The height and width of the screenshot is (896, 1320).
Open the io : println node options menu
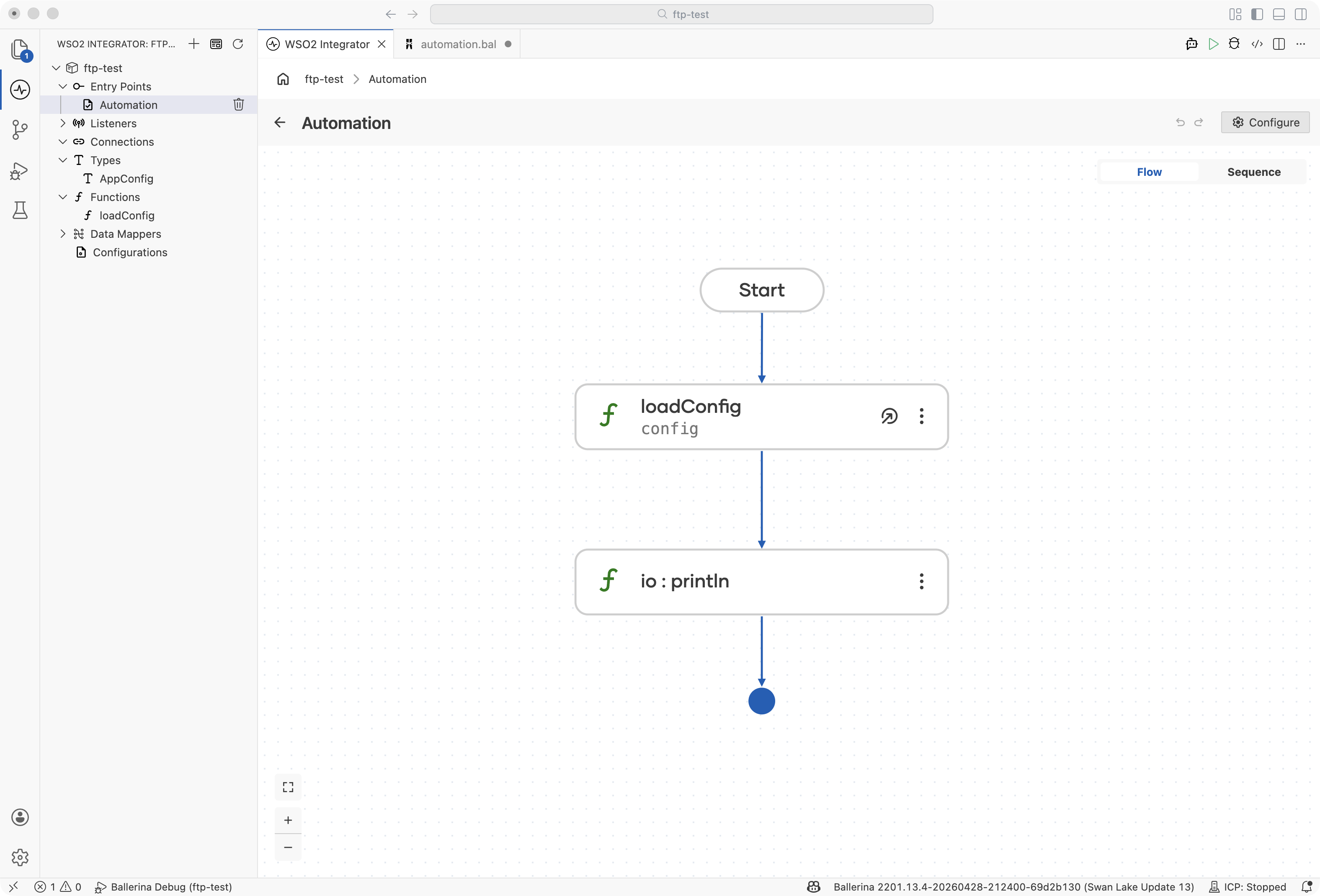pos(921,582)
